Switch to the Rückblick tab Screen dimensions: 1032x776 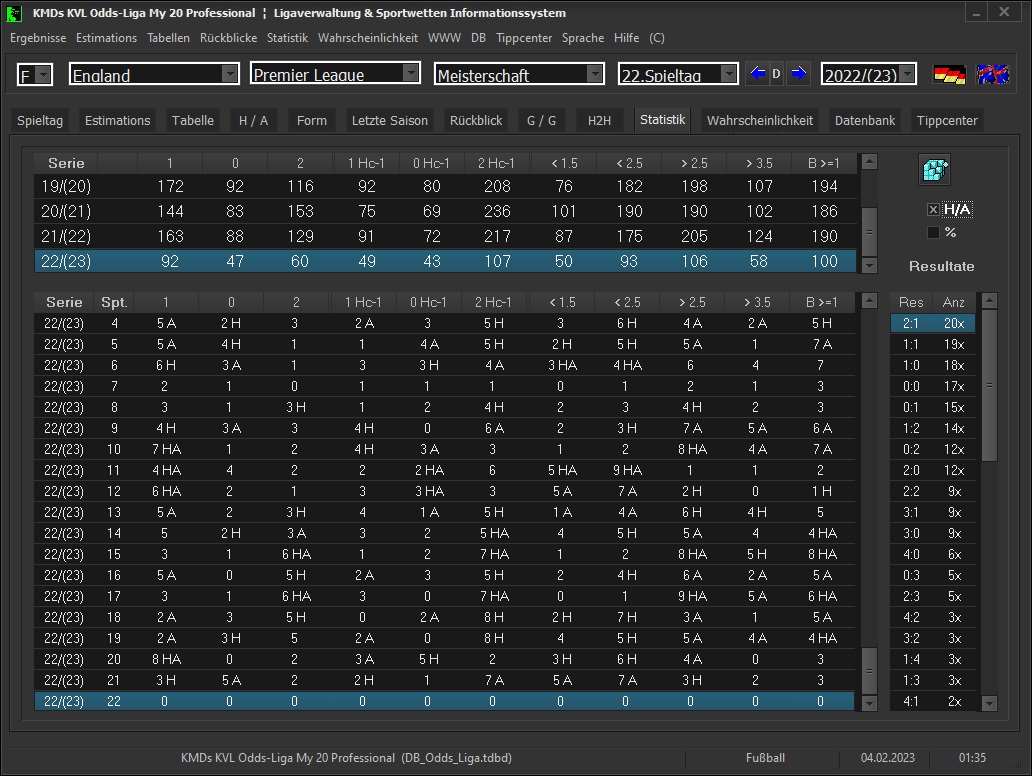click(476, 120)
